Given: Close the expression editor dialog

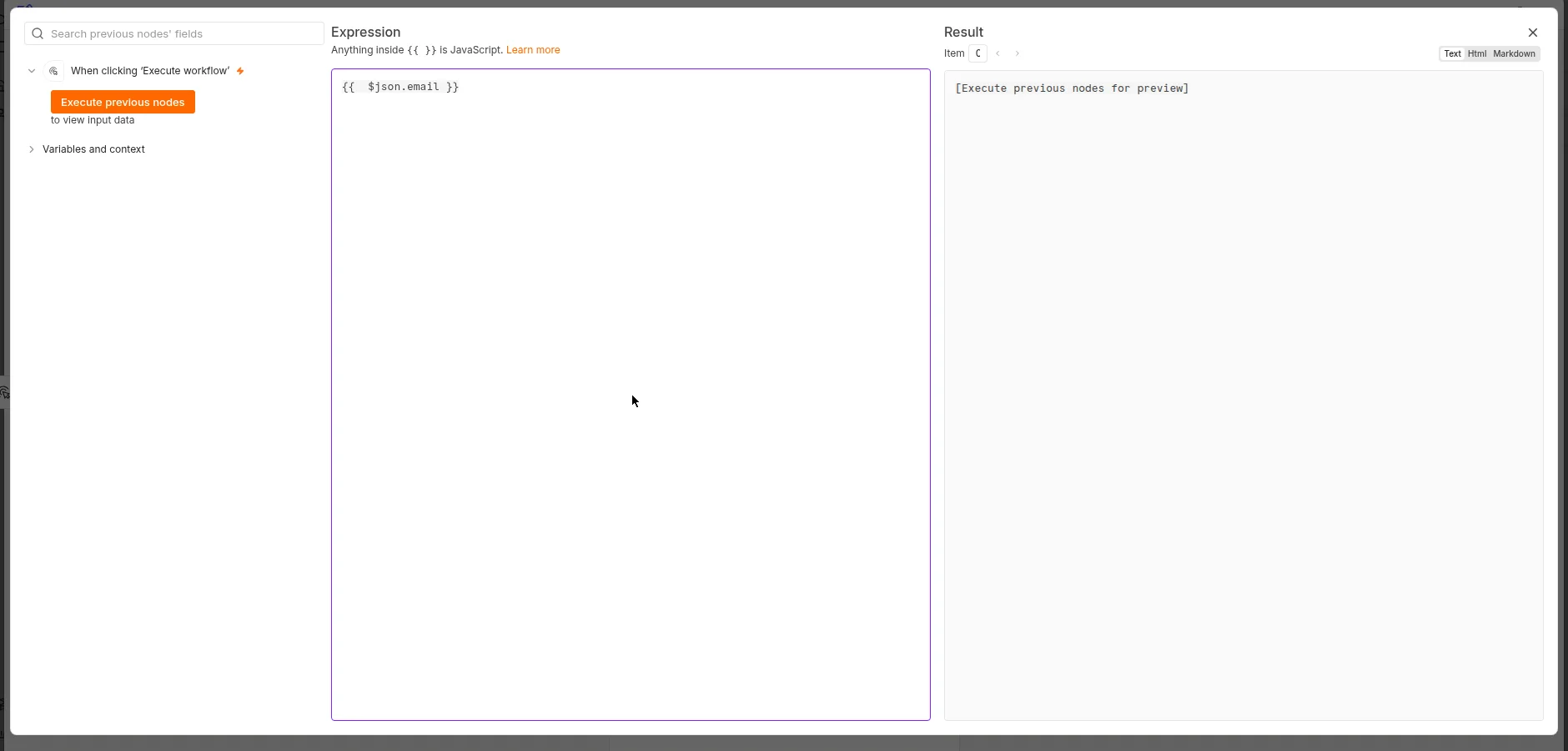Looking at the screenshot, I should coord(1533,33).
